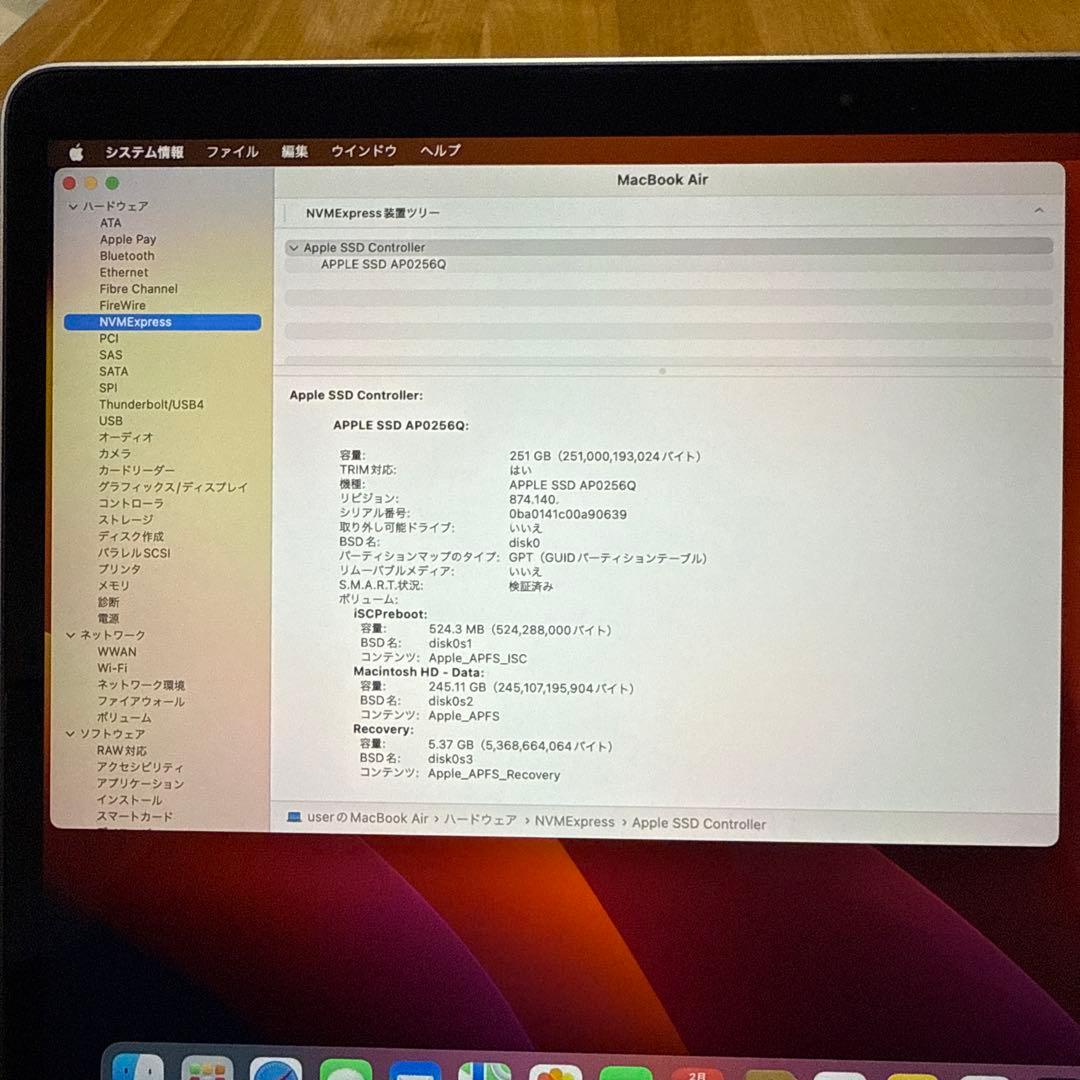Select アプリケーション in the sidebar
The image size is (1080, 1080).
coord(140,784)
